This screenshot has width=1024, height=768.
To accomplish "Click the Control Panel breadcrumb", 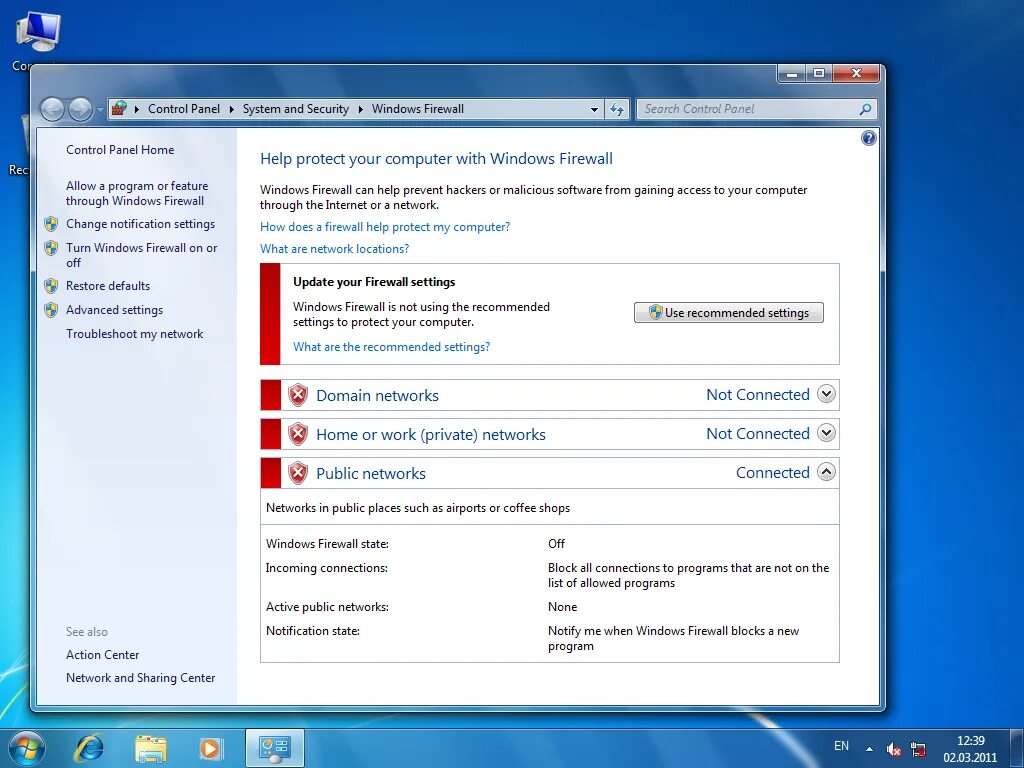I will point(184,109).
